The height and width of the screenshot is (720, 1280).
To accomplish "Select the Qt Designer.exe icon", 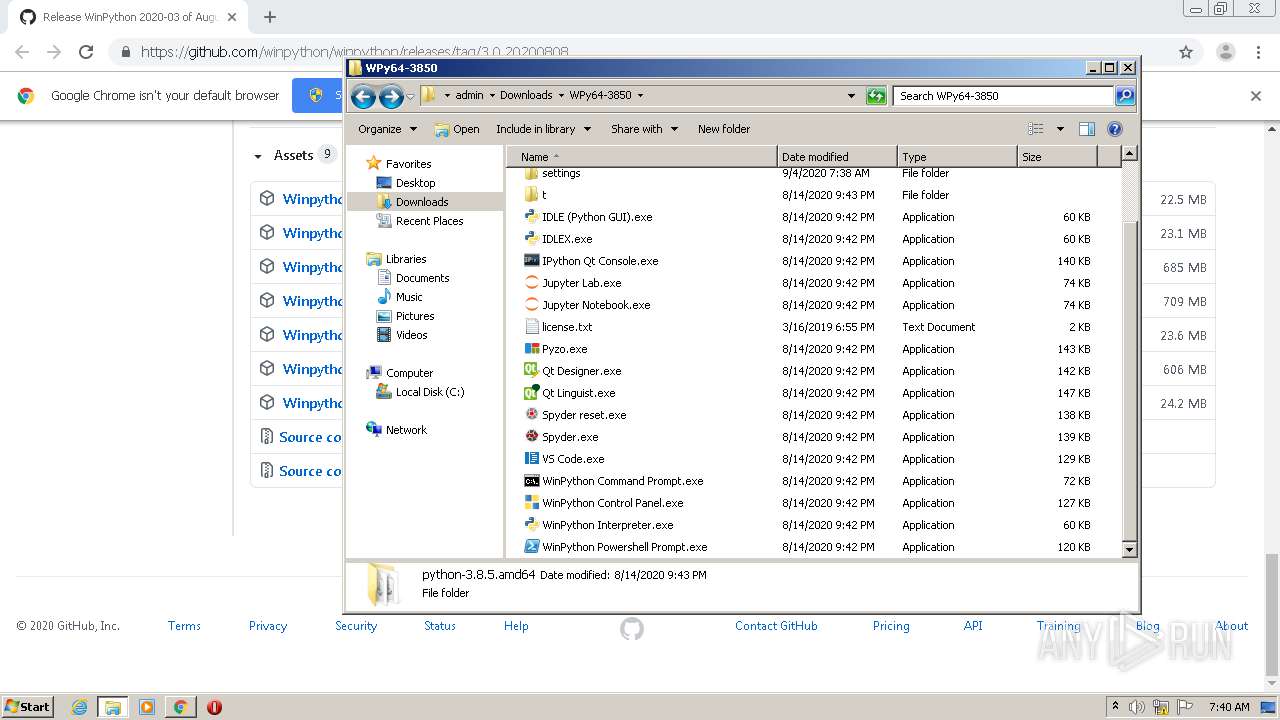I will coord(532,371).
